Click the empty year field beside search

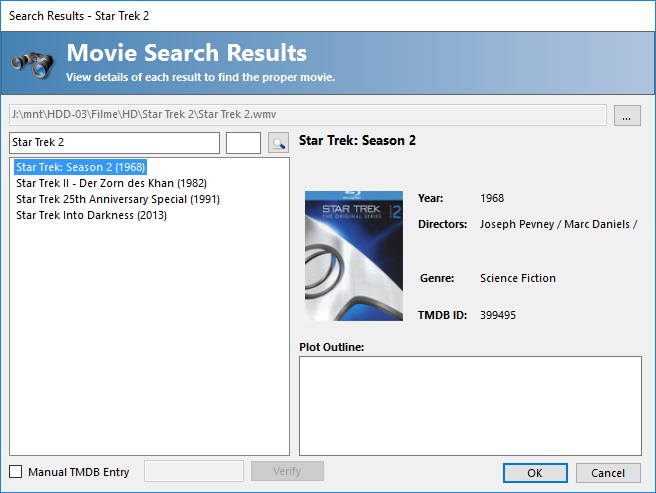coord(243,143)
